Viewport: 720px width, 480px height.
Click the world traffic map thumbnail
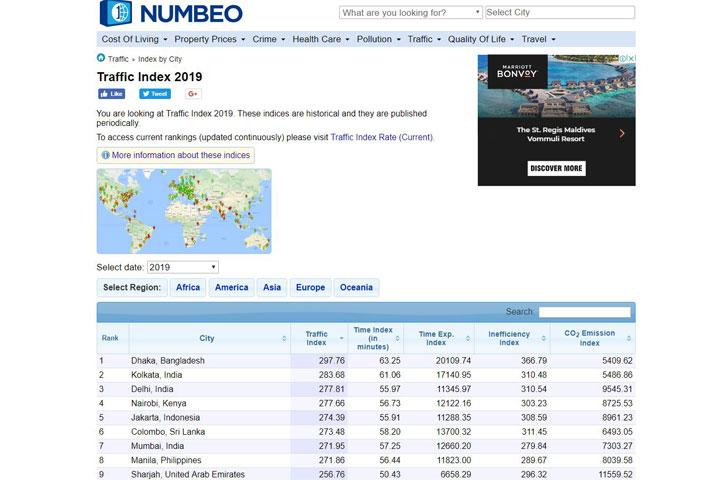(184, 211)
